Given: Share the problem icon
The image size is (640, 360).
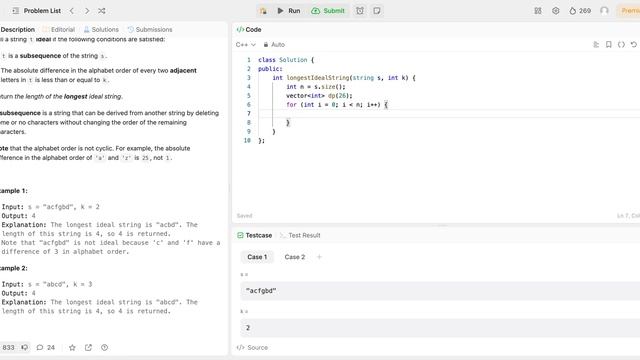Looking at the screenshot, I should click(88, 347).
